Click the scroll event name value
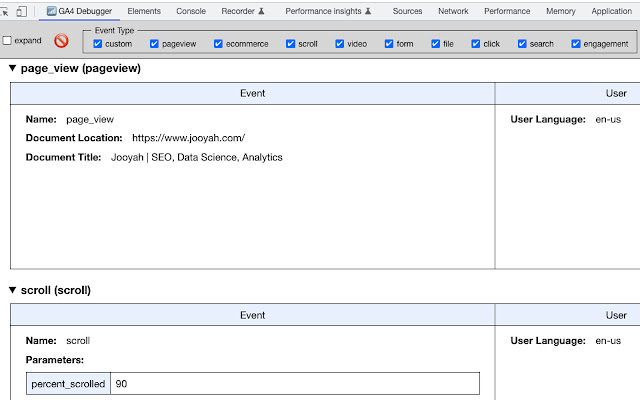The width and height of the screenshot is (640, 400). [78, 340]
